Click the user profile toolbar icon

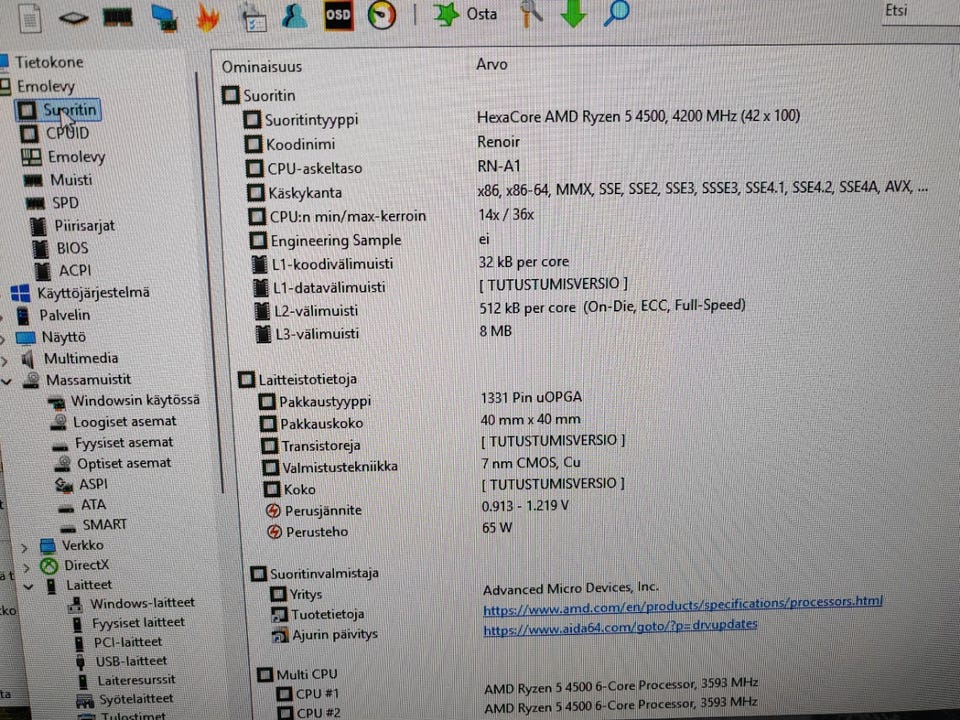pyautogui.click(x=294, y=16)
